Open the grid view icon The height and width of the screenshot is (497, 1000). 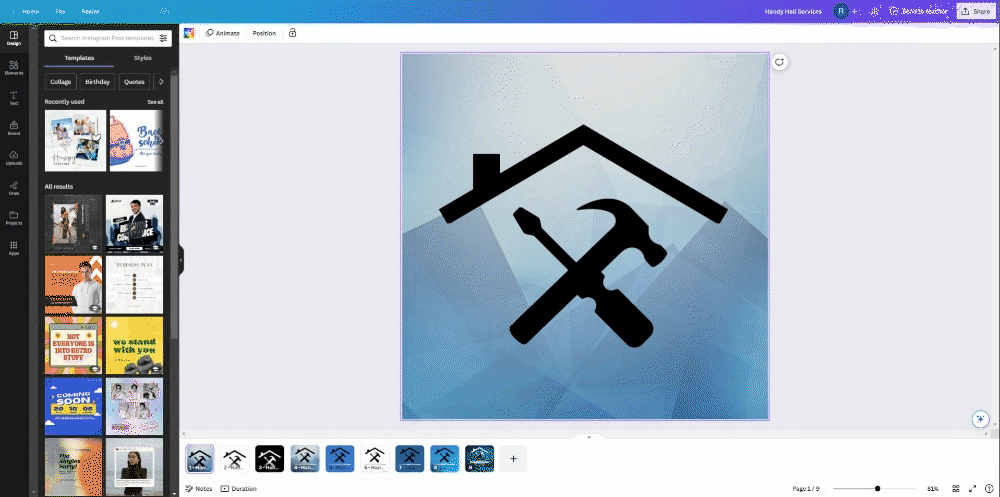(957, 489)
